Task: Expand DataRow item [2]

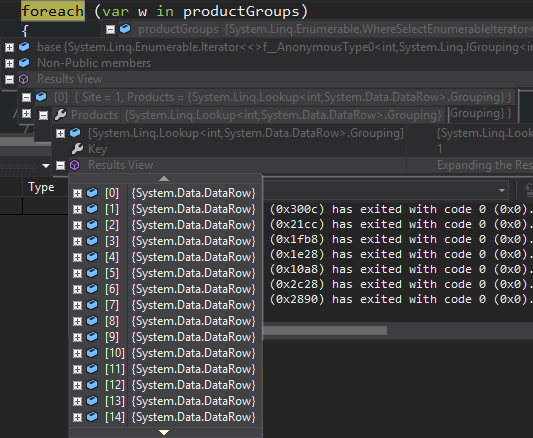Action: [x=78, y=225]
